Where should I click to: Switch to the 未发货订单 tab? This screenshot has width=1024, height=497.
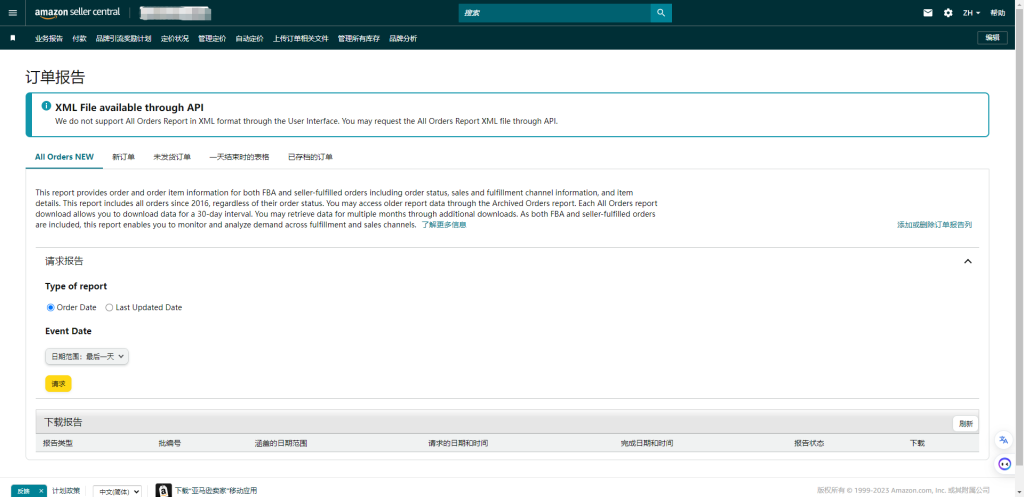(x=172, y=157)
